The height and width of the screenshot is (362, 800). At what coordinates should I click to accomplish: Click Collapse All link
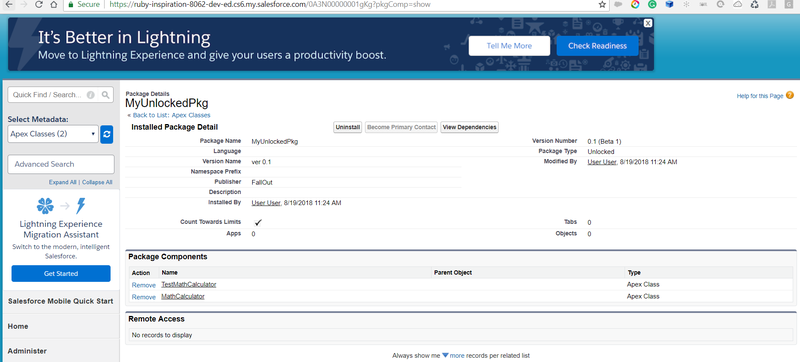[97, 182]
